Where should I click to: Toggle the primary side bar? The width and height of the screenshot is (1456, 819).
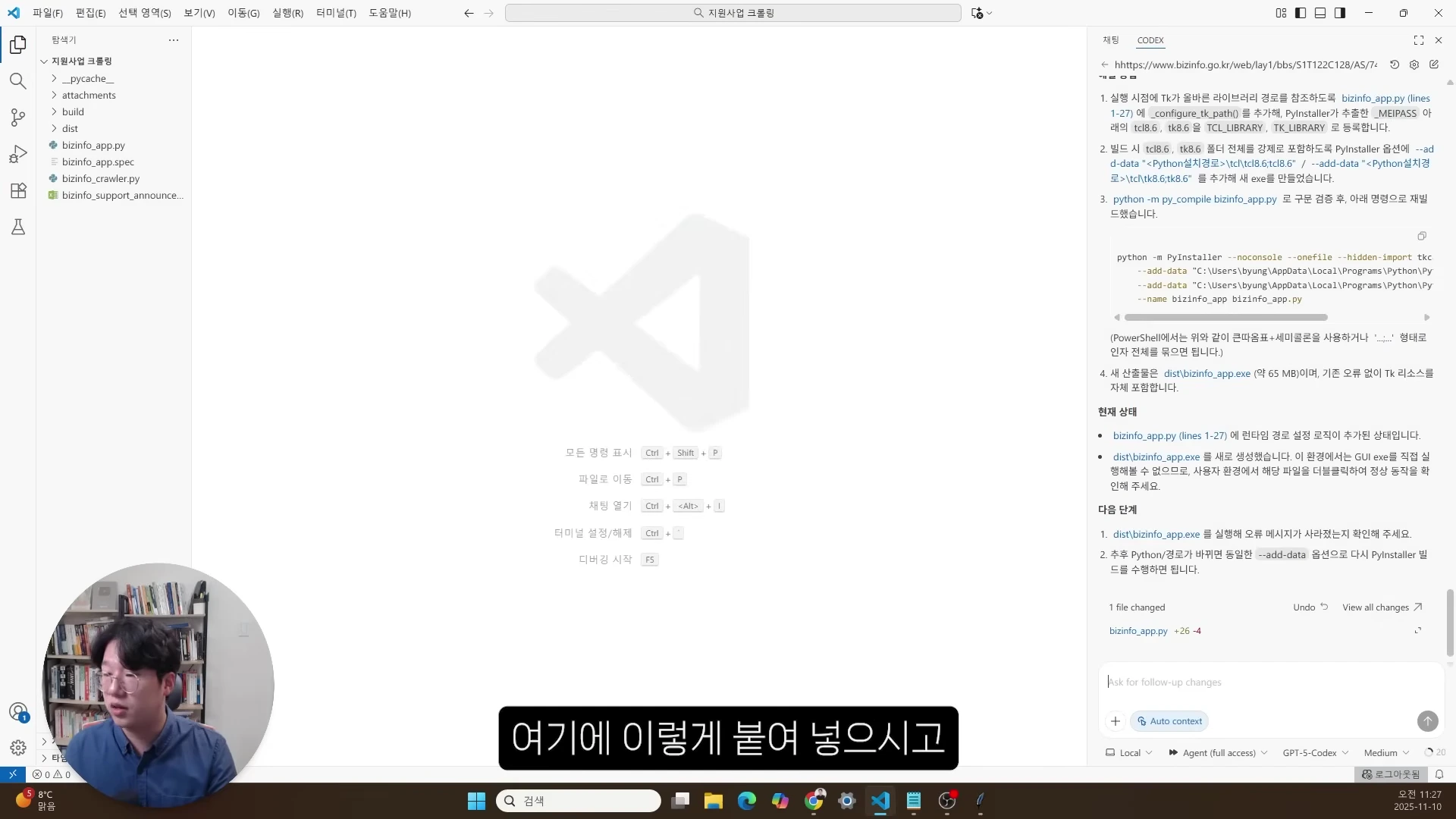click(1301, 13)
